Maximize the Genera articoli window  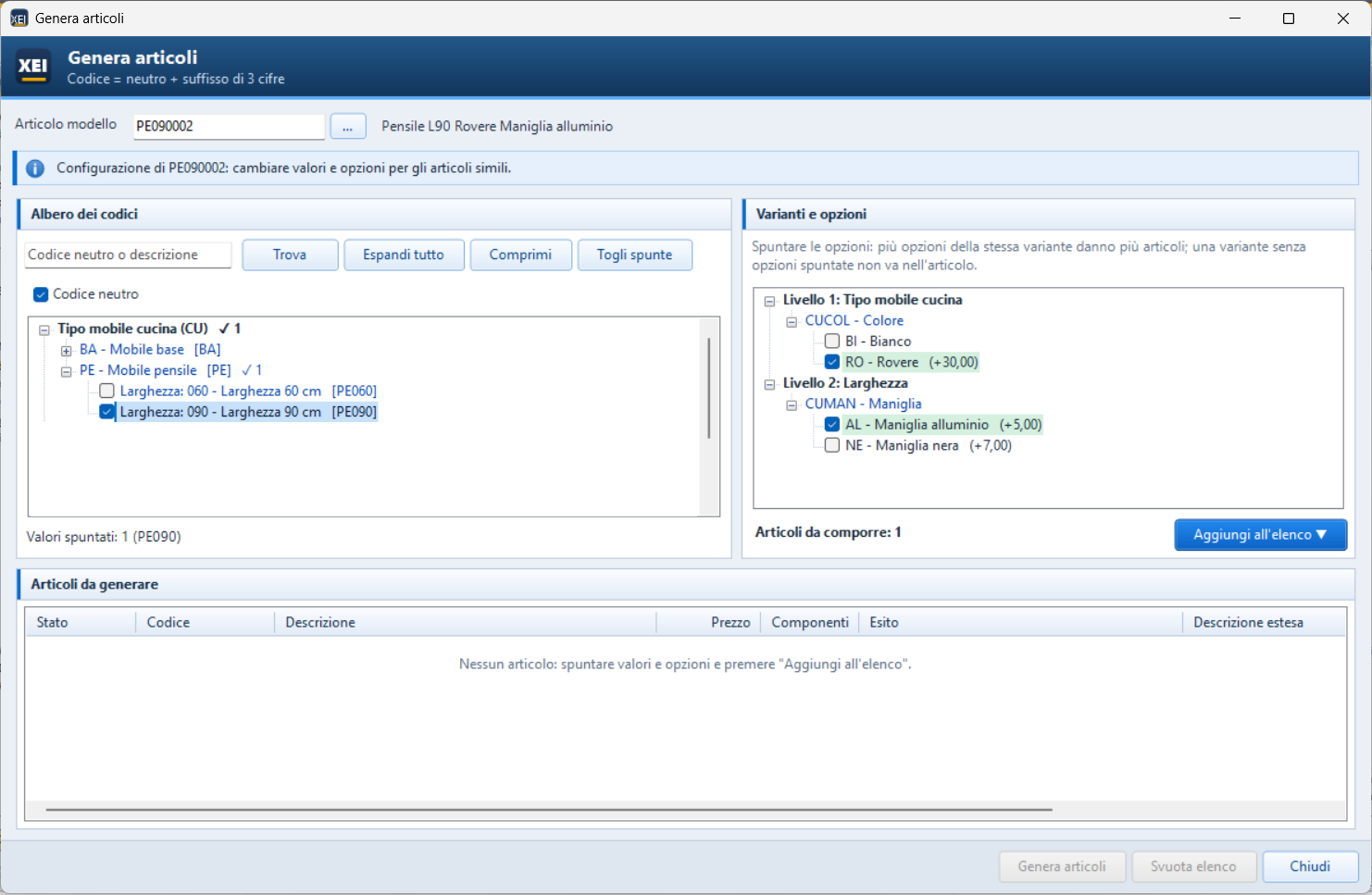pyautogui.click(x=1289, y=19)
